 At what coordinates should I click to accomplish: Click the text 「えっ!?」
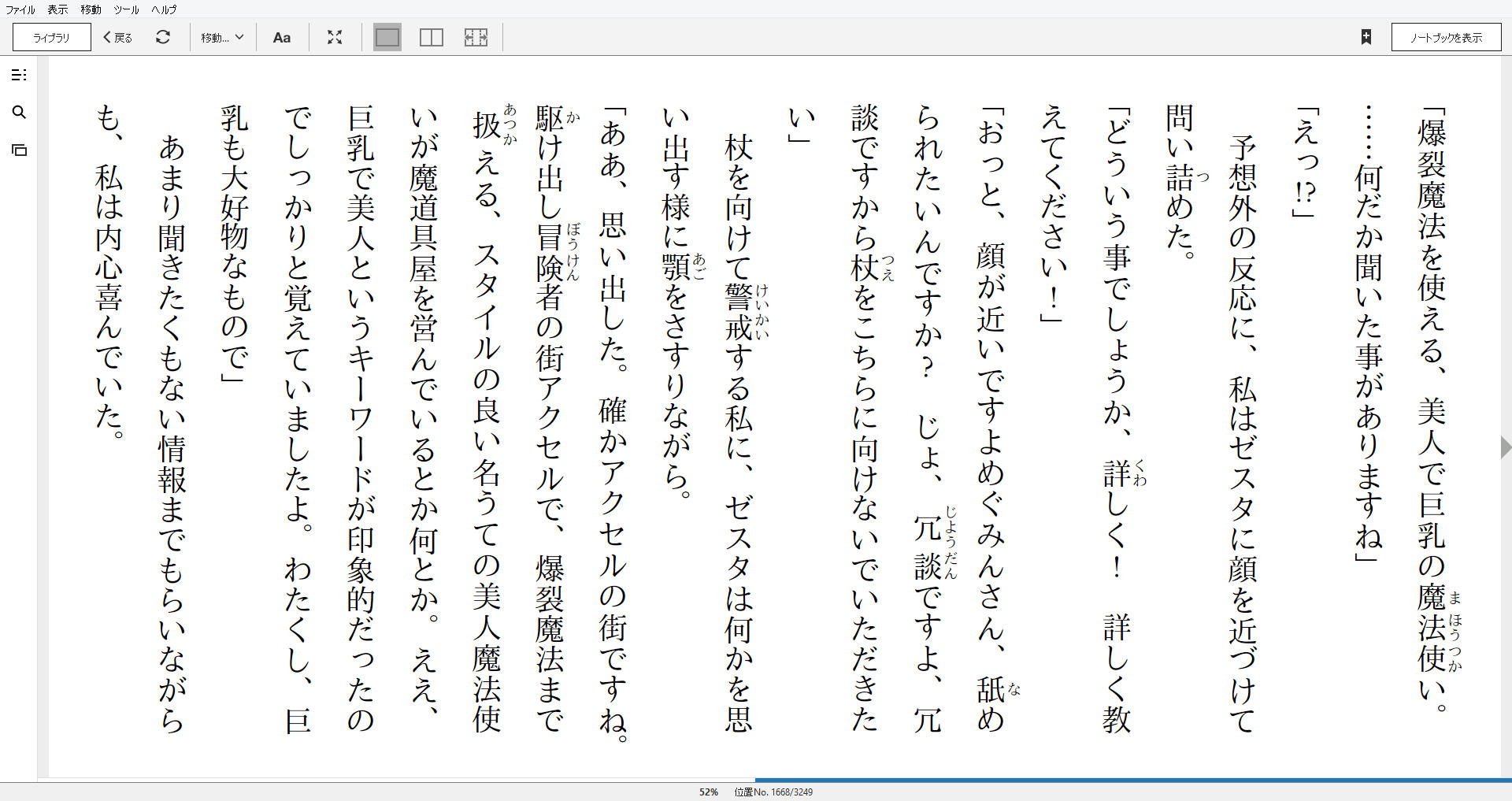click(x=1305, y=162)
